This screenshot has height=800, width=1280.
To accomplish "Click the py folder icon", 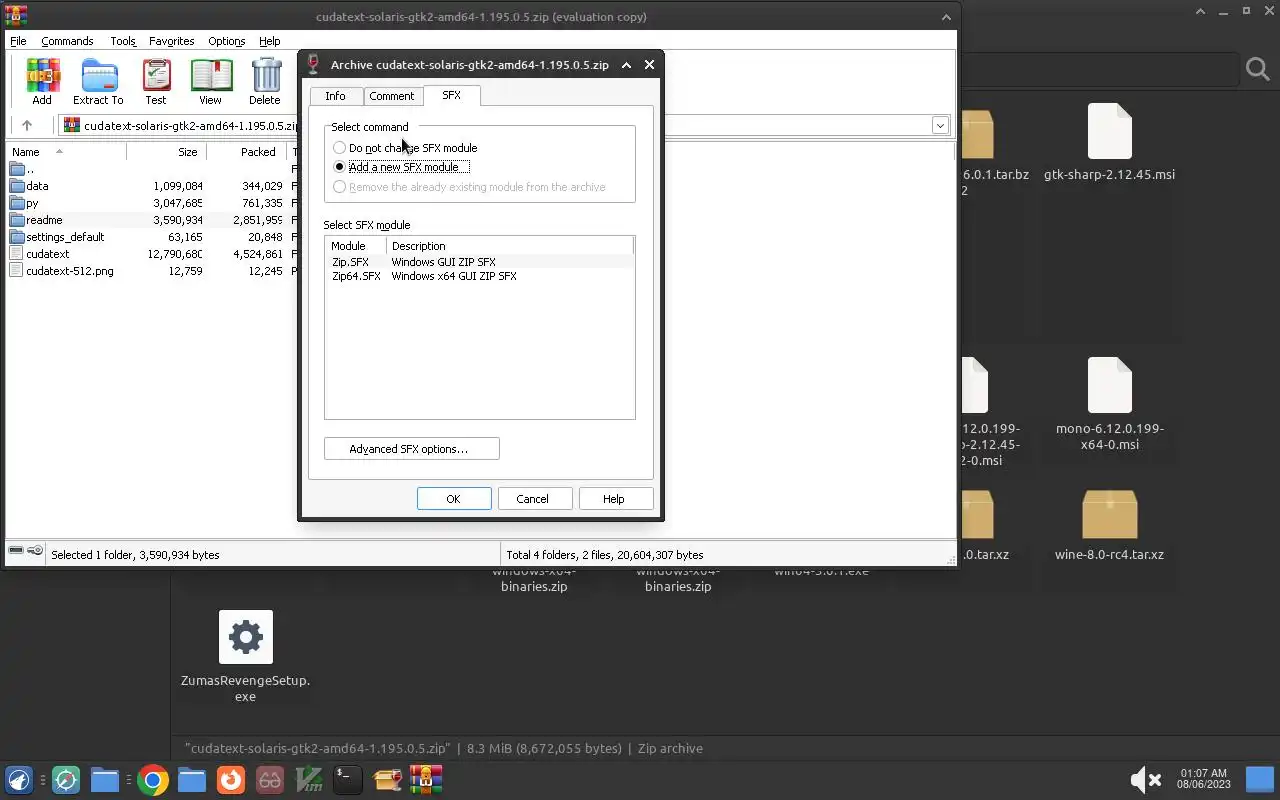I will coord(17,203).
